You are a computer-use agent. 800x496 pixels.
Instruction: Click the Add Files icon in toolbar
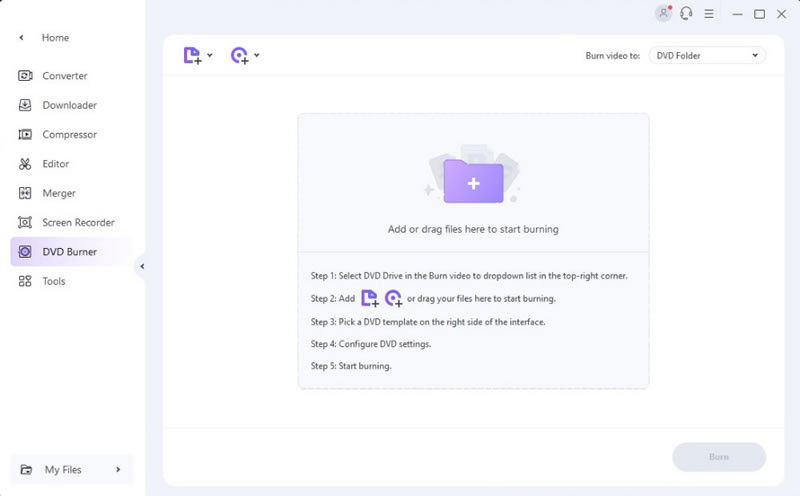192,55
